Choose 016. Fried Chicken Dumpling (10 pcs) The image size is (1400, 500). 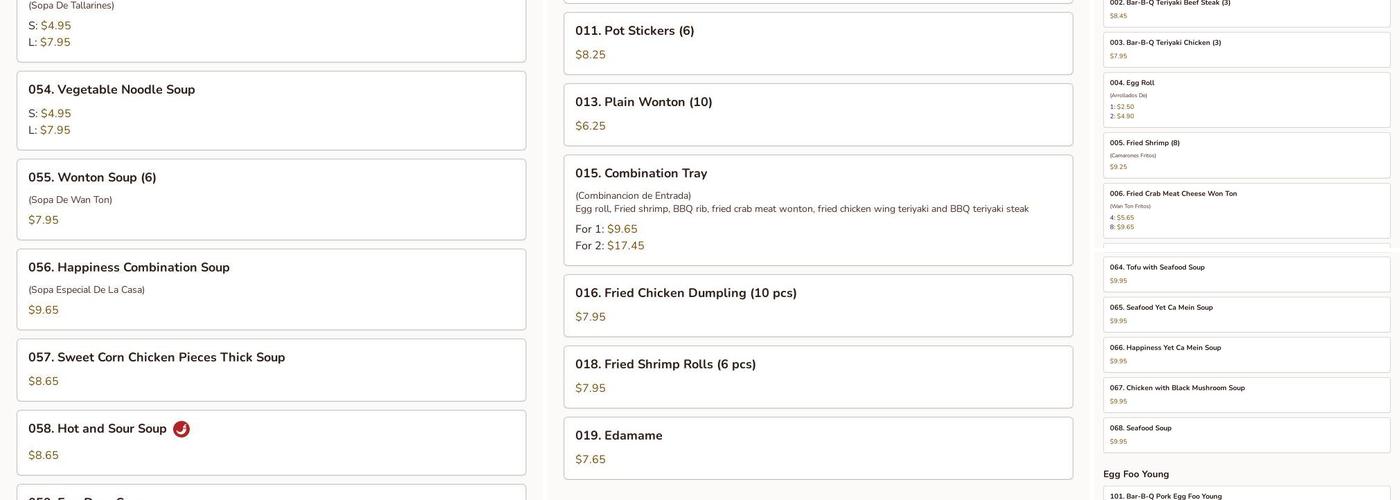817,305
